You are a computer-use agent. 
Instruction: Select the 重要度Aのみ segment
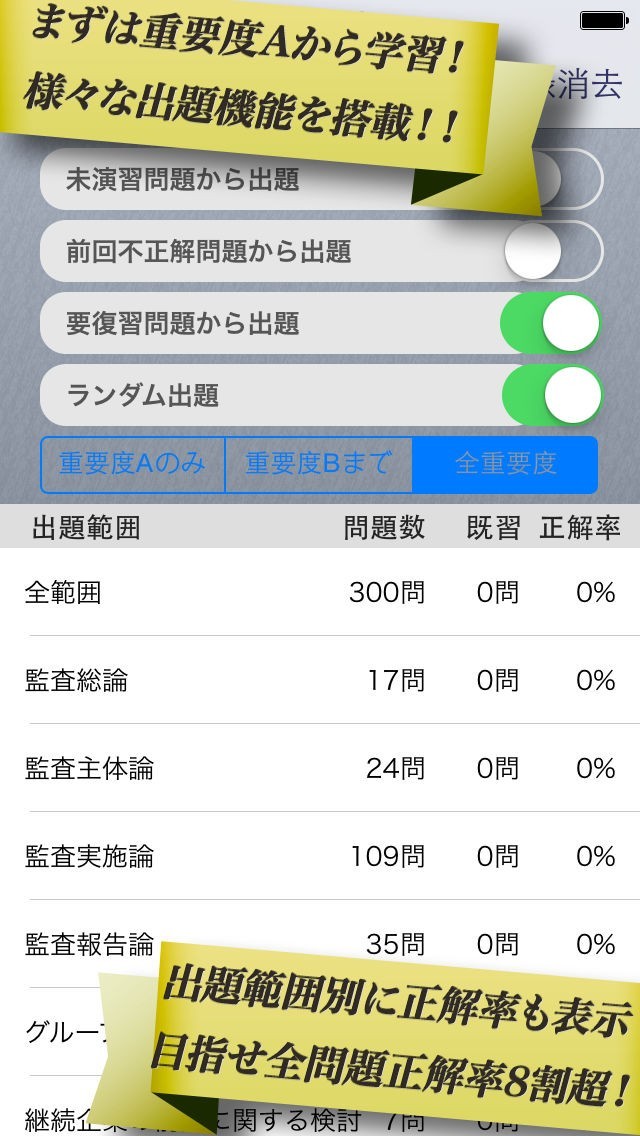click(133, 464)
